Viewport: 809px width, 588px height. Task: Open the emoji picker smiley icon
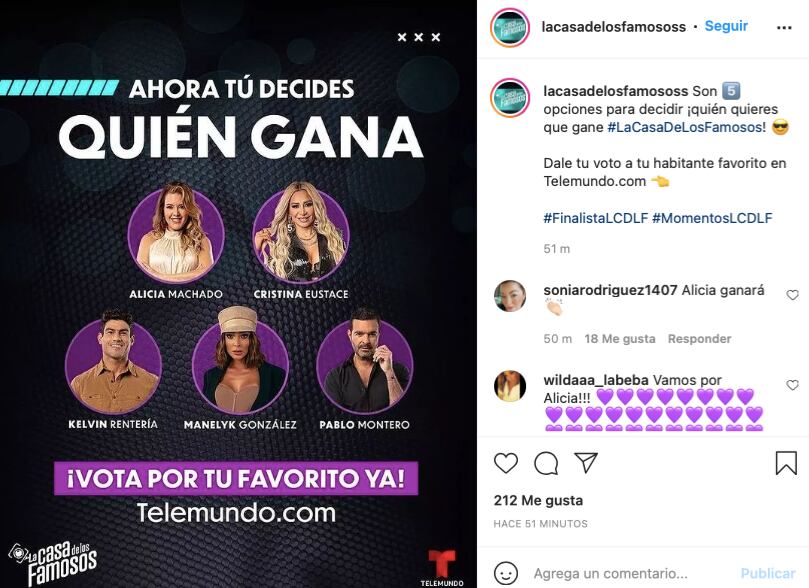506,573
